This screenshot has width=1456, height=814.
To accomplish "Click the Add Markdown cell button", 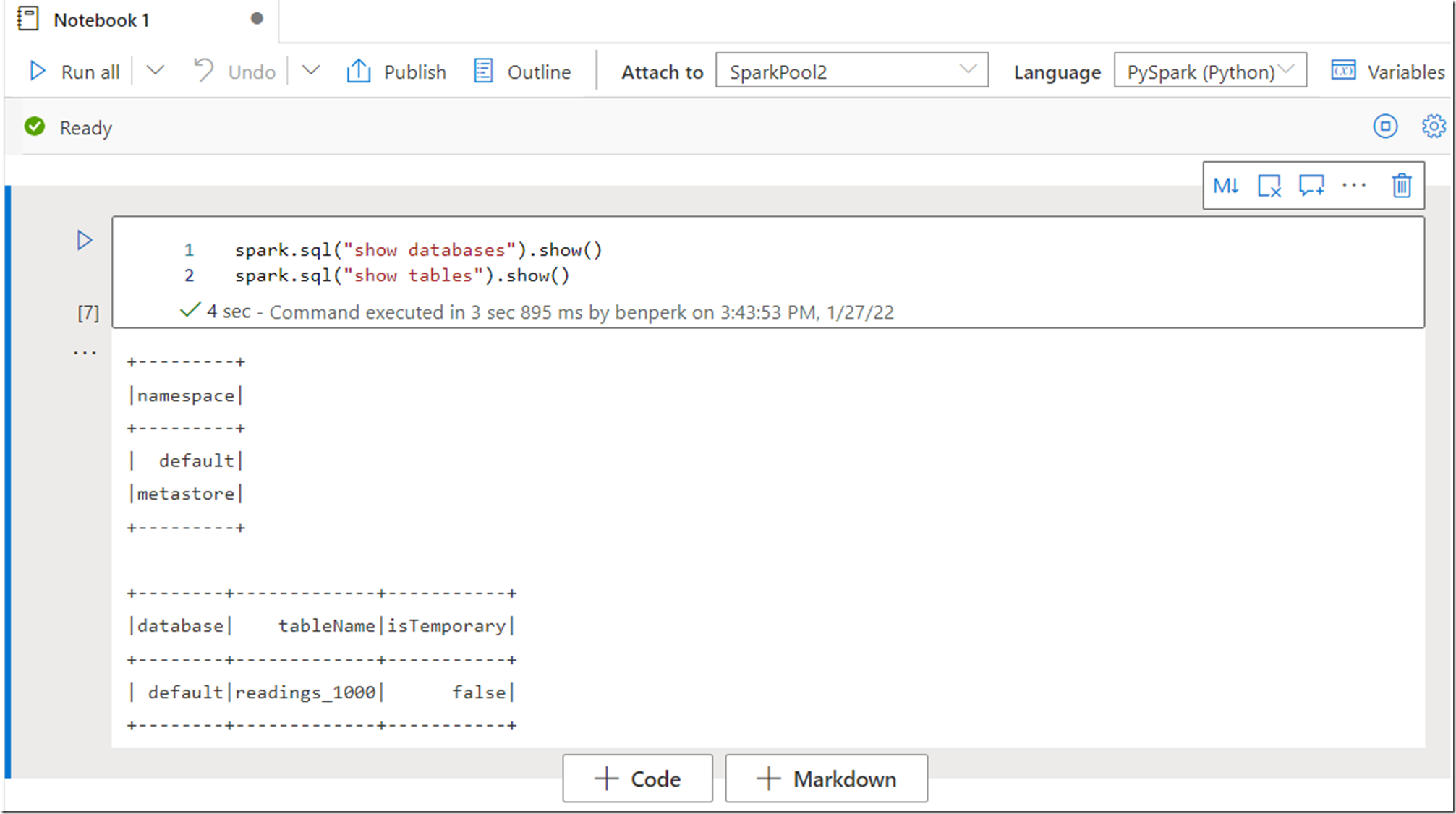I will [825, 778].
